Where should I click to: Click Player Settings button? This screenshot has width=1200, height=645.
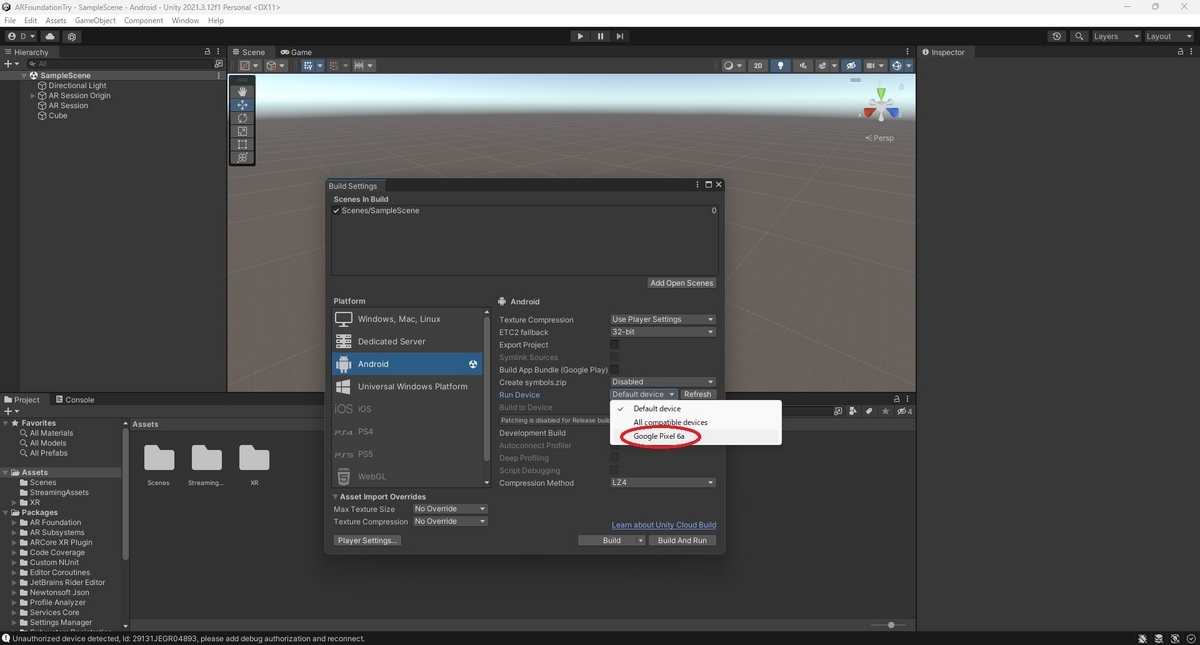tap(368, 541)
